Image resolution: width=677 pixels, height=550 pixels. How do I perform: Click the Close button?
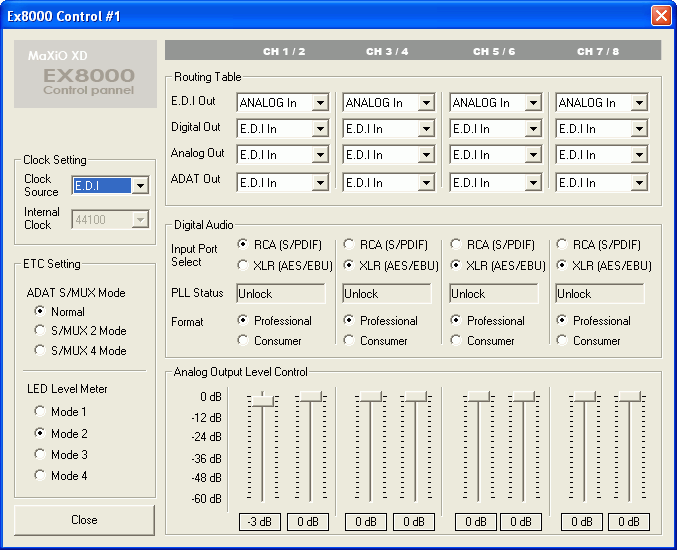[x=84, y=520]
